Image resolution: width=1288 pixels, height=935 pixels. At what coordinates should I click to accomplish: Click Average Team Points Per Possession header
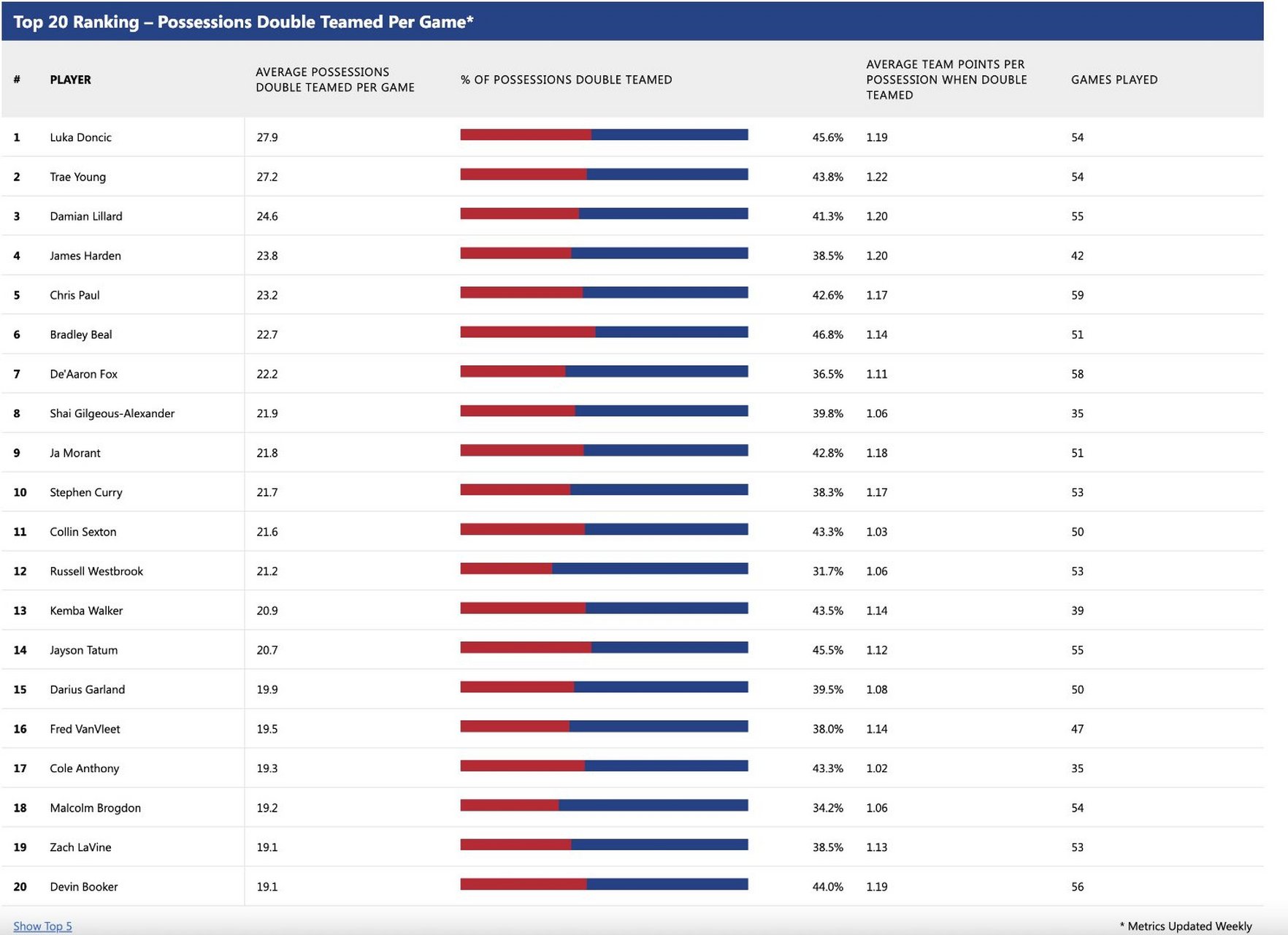946,80
